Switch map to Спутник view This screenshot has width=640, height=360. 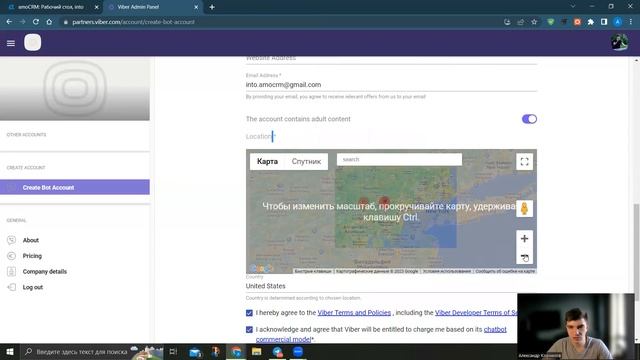(306, 162)
